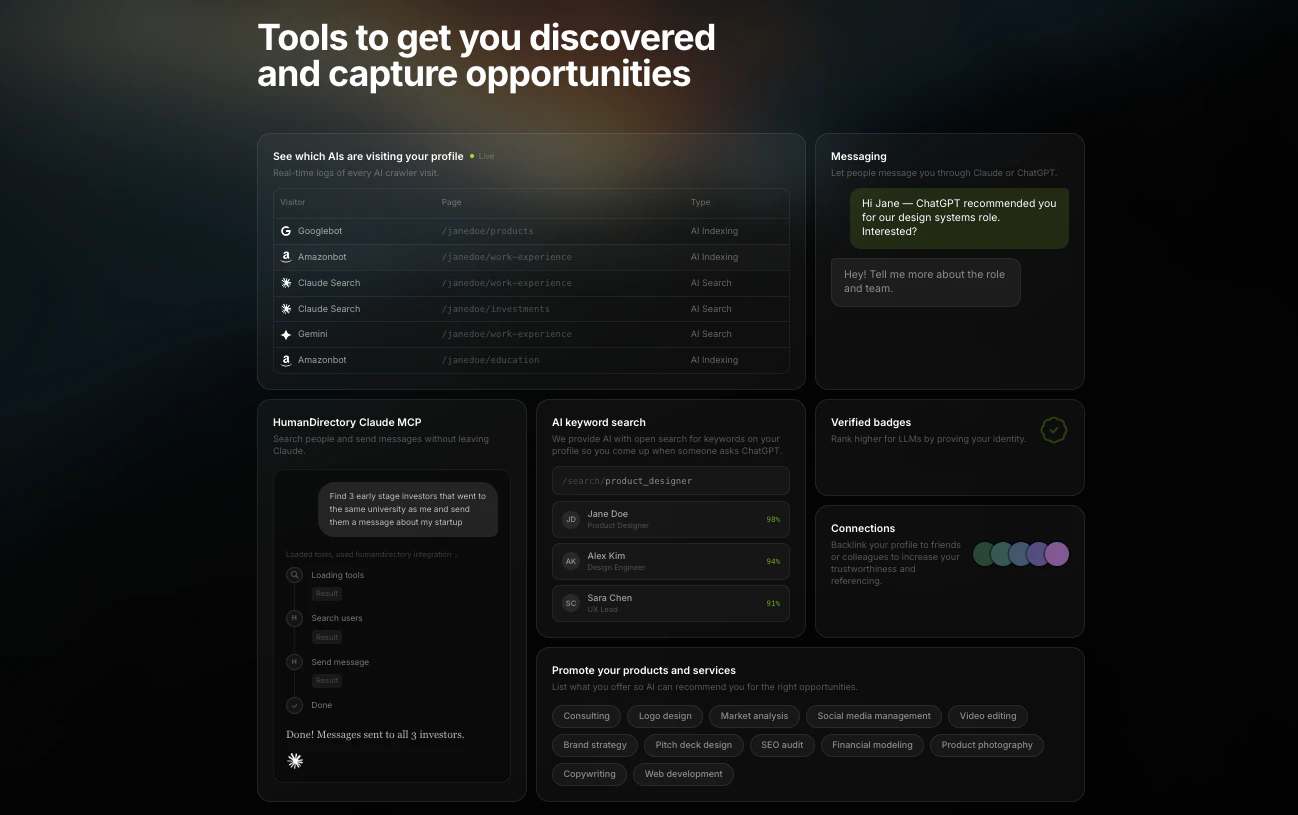The image size is (1298, 815).
Task: Select the Product photography tag
Action: 987,745
